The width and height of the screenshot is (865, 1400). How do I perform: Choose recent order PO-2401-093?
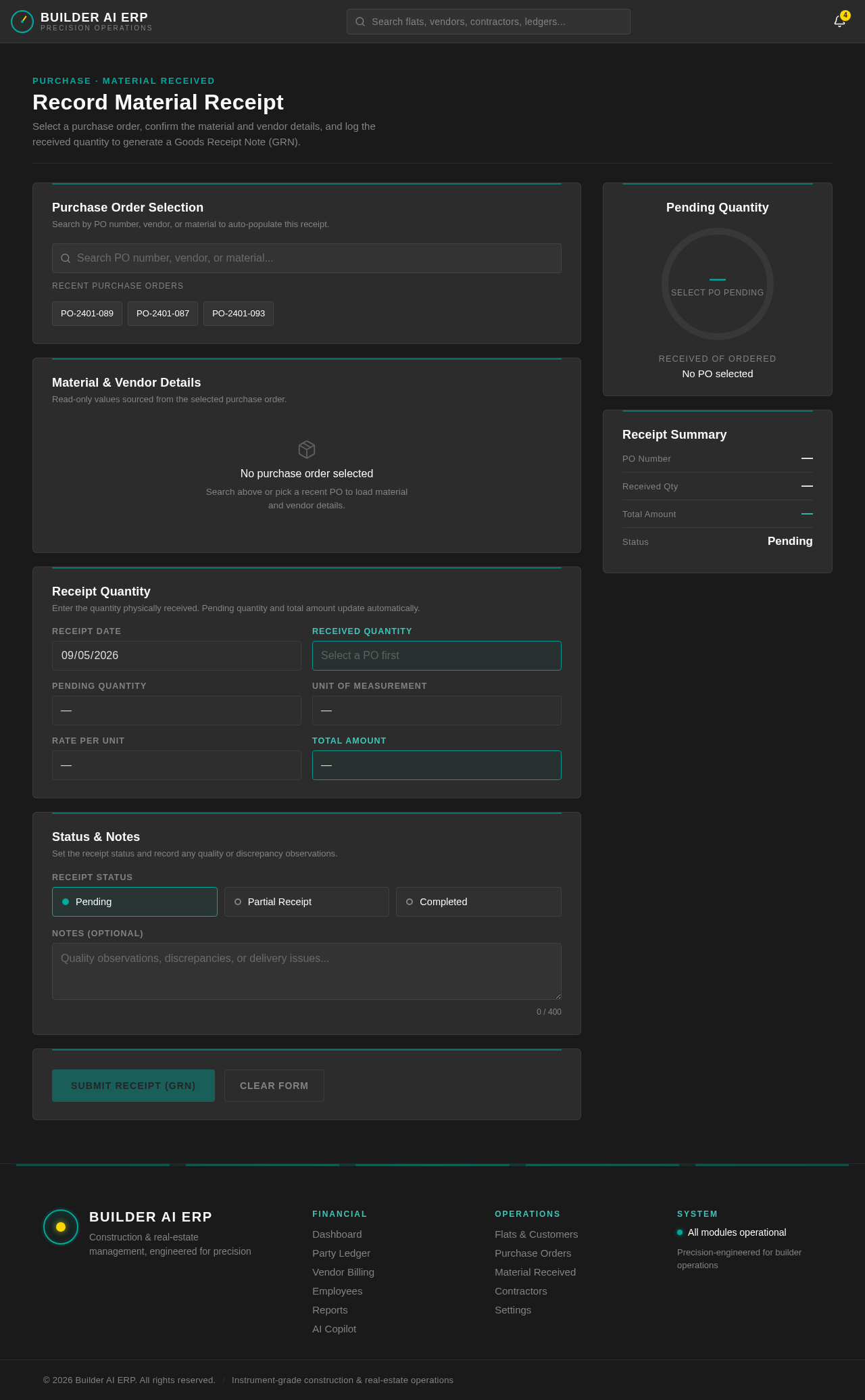point(239,314)
